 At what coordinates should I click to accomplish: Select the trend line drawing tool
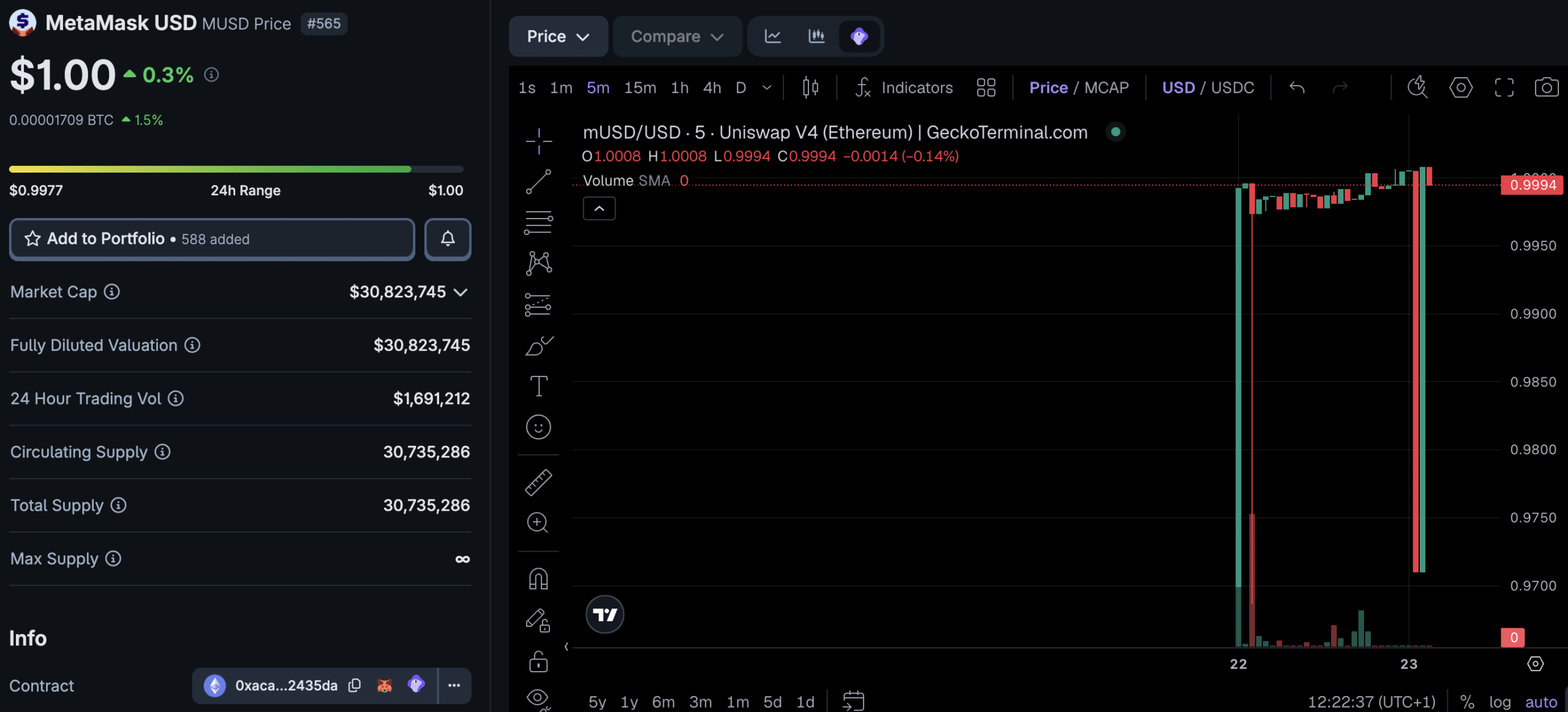point(538,182)
